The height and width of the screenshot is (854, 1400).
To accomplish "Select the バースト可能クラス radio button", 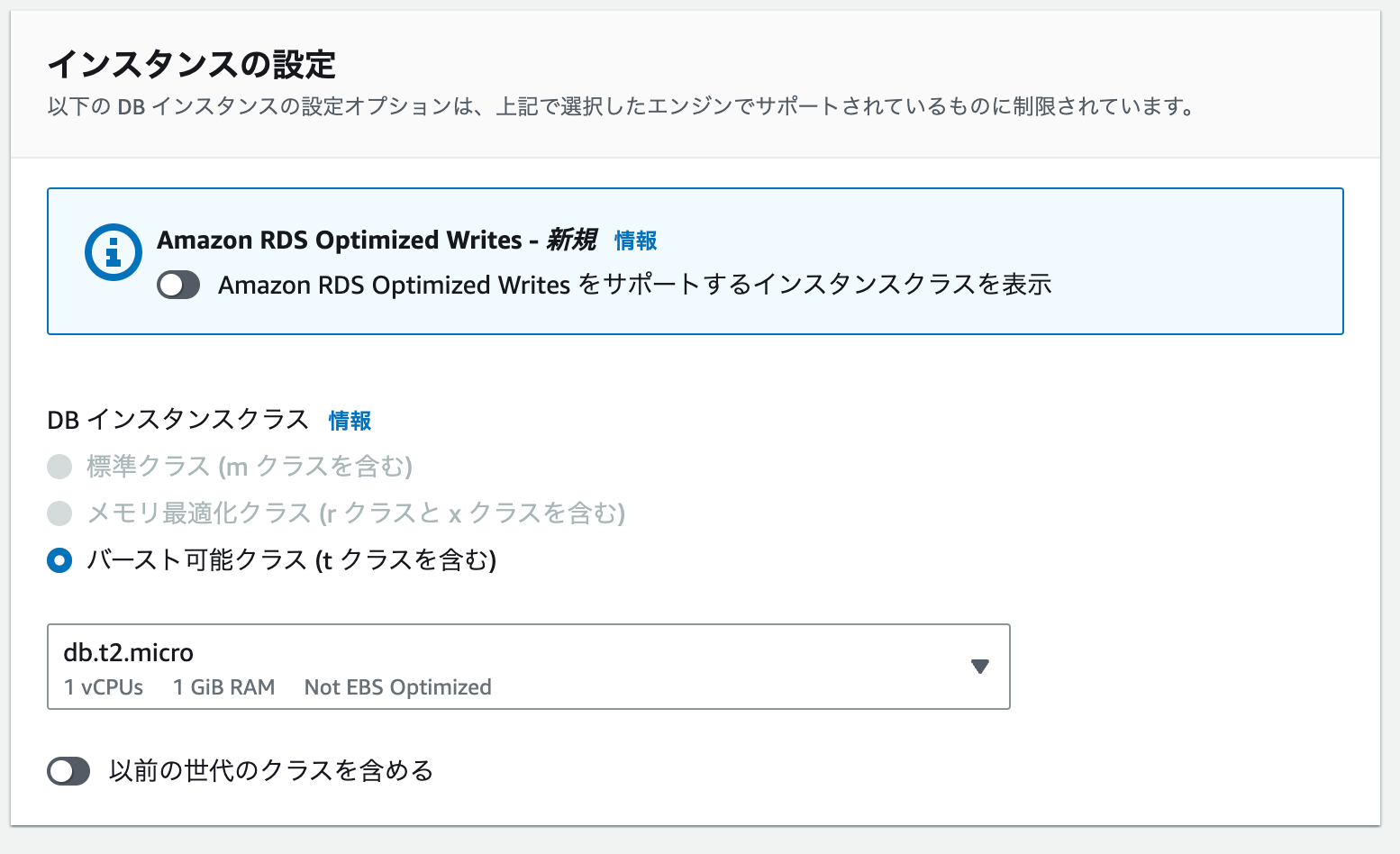I will click(59, 560).
